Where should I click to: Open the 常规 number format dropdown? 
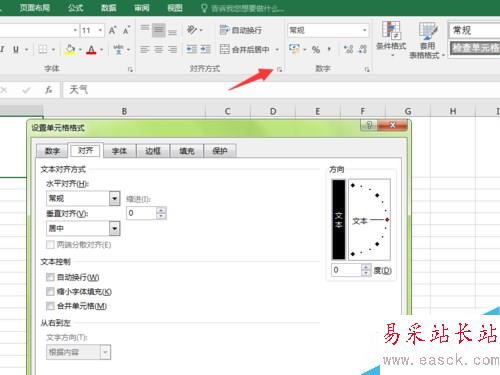click(x=365, y=30)
